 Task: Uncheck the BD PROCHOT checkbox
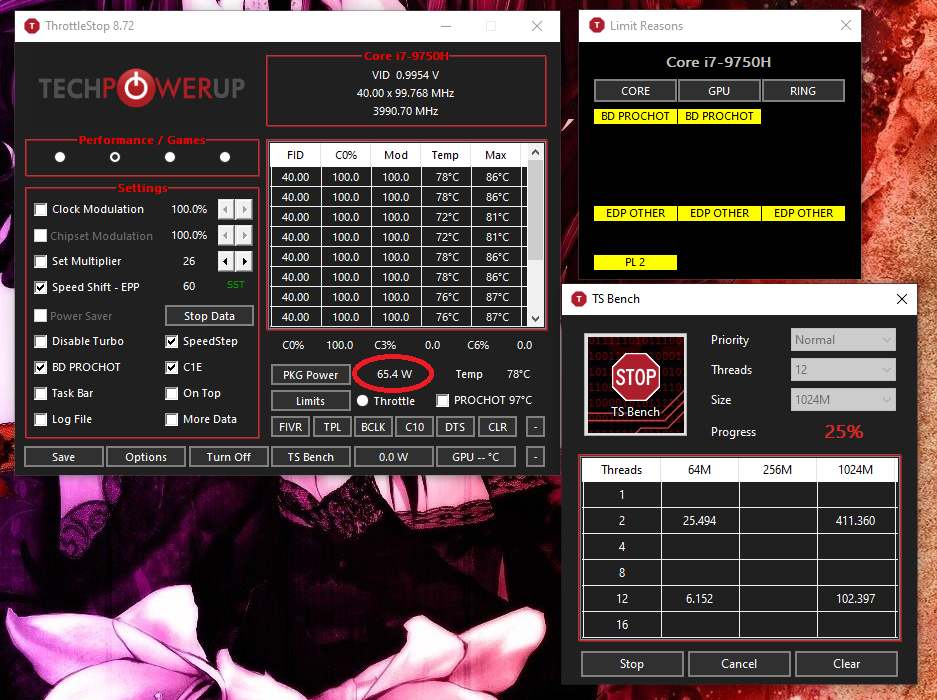coord(41,367)
